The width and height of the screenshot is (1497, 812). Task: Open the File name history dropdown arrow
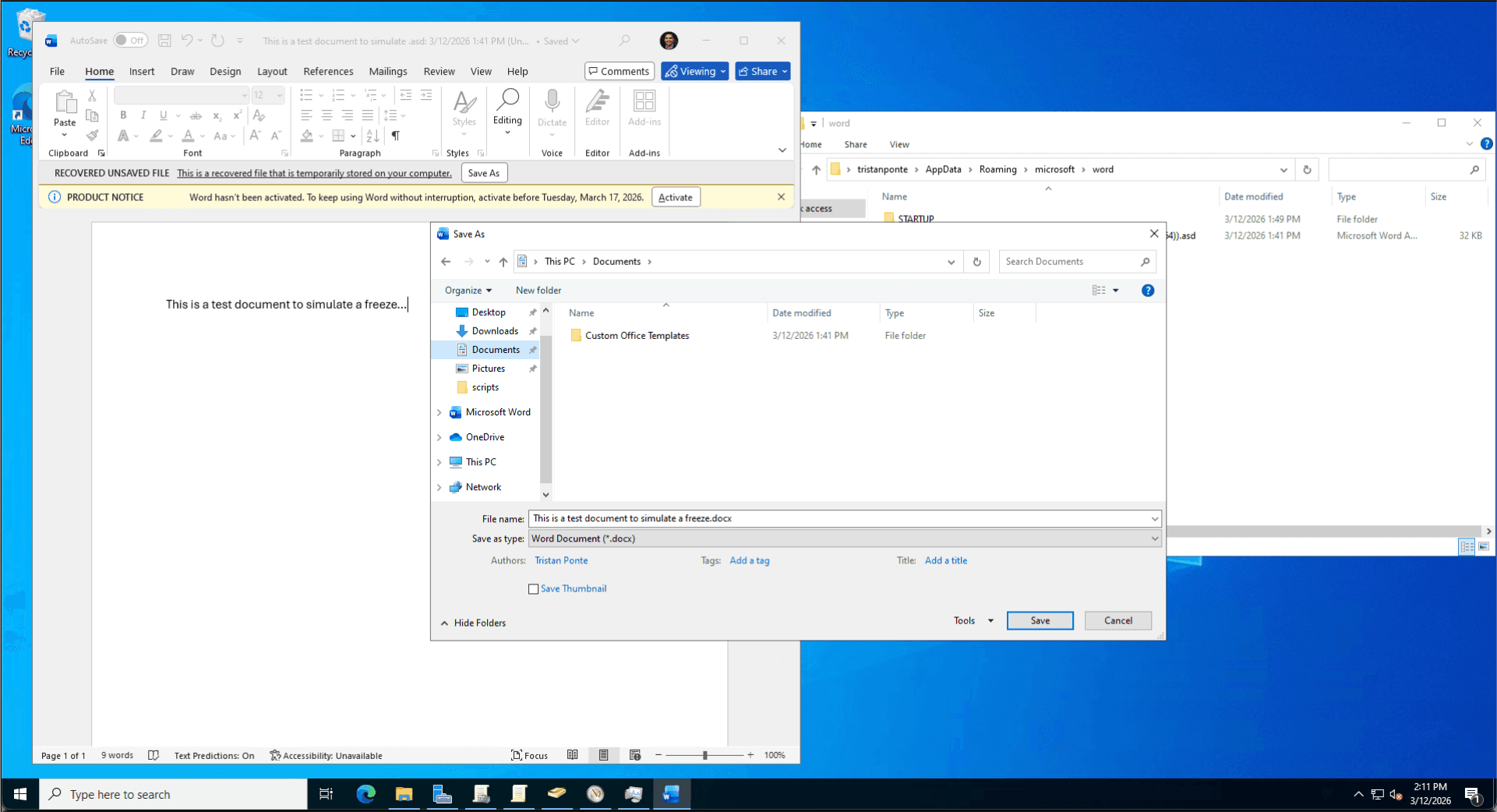1154,519
